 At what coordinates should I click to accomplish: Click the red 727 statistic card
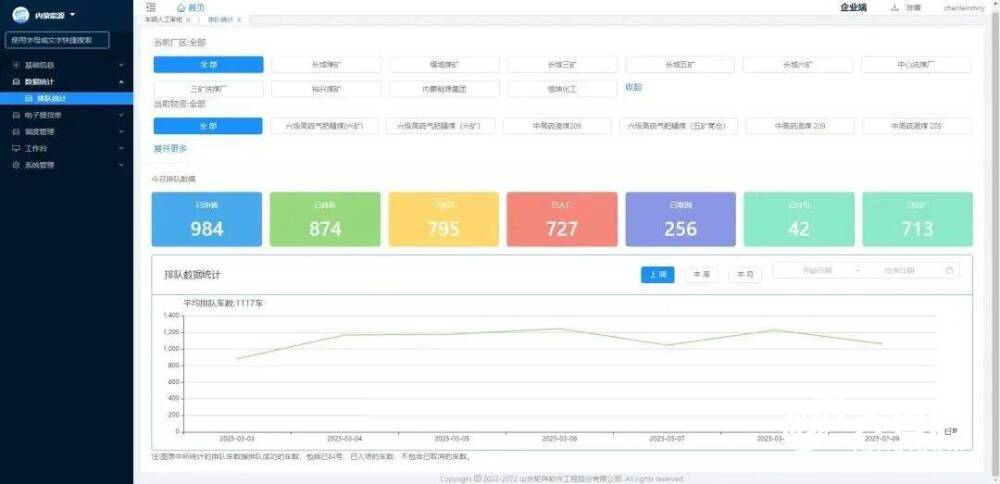pyautogui.click(x=562, y=219)
